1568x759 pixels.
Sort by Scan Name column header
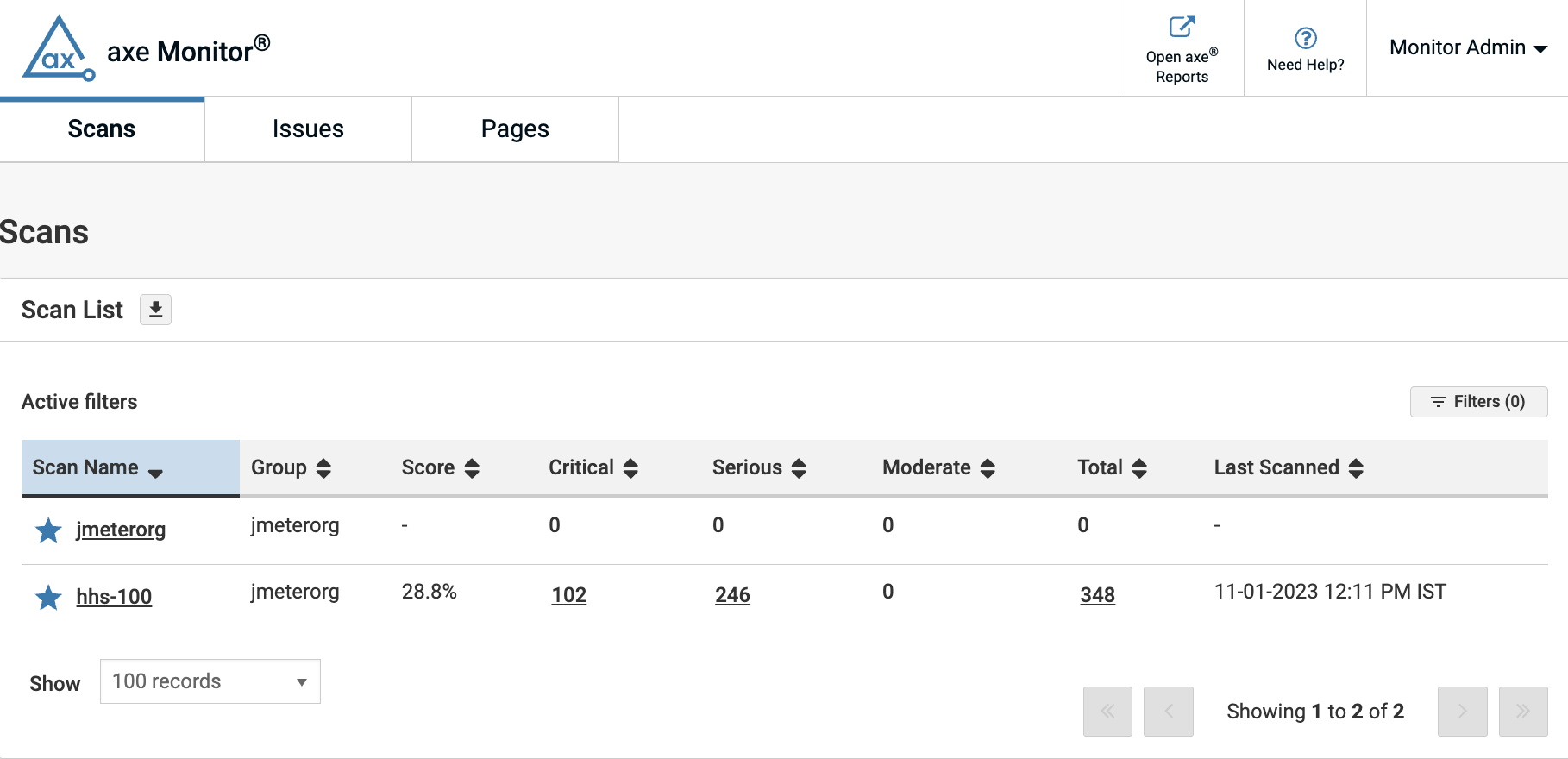[97, 467]
